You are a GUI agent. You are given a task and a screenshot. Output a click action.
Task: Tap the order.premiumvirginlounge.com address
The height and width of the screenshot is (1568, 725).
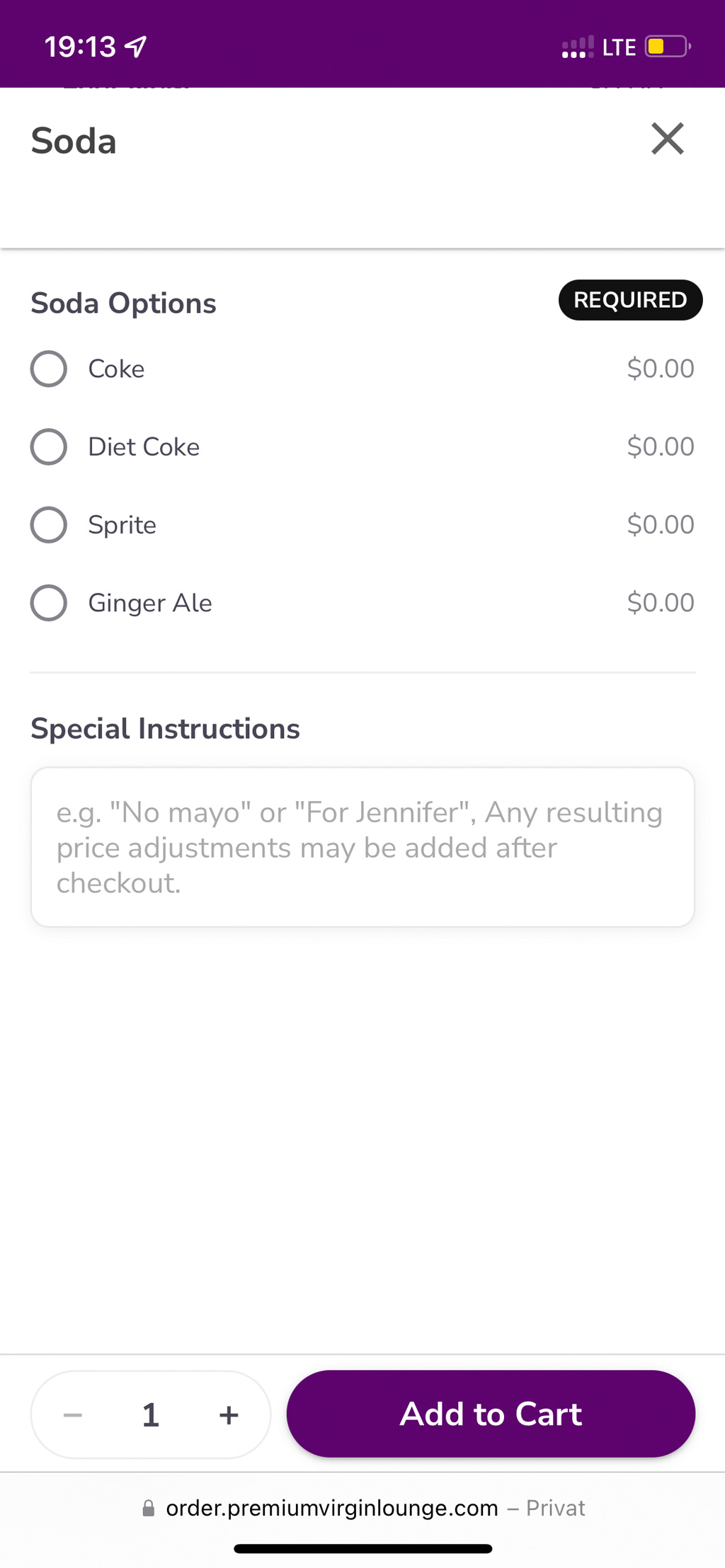pyautogui.click(x=332, y=1509)
